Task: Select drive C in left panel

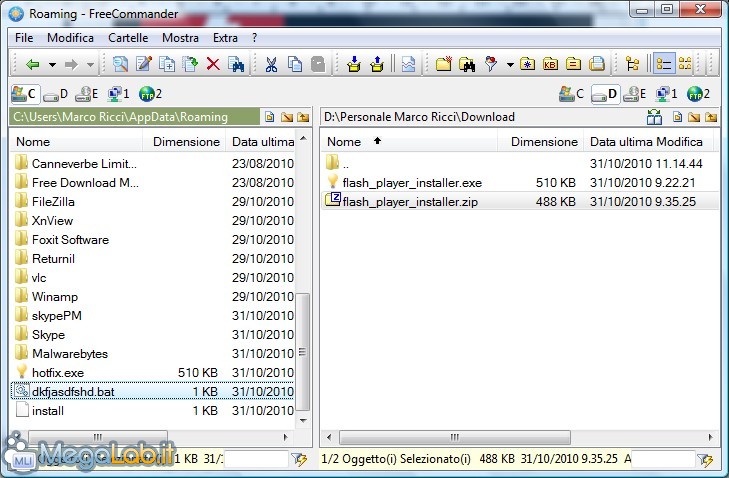Action: (25, 94)
